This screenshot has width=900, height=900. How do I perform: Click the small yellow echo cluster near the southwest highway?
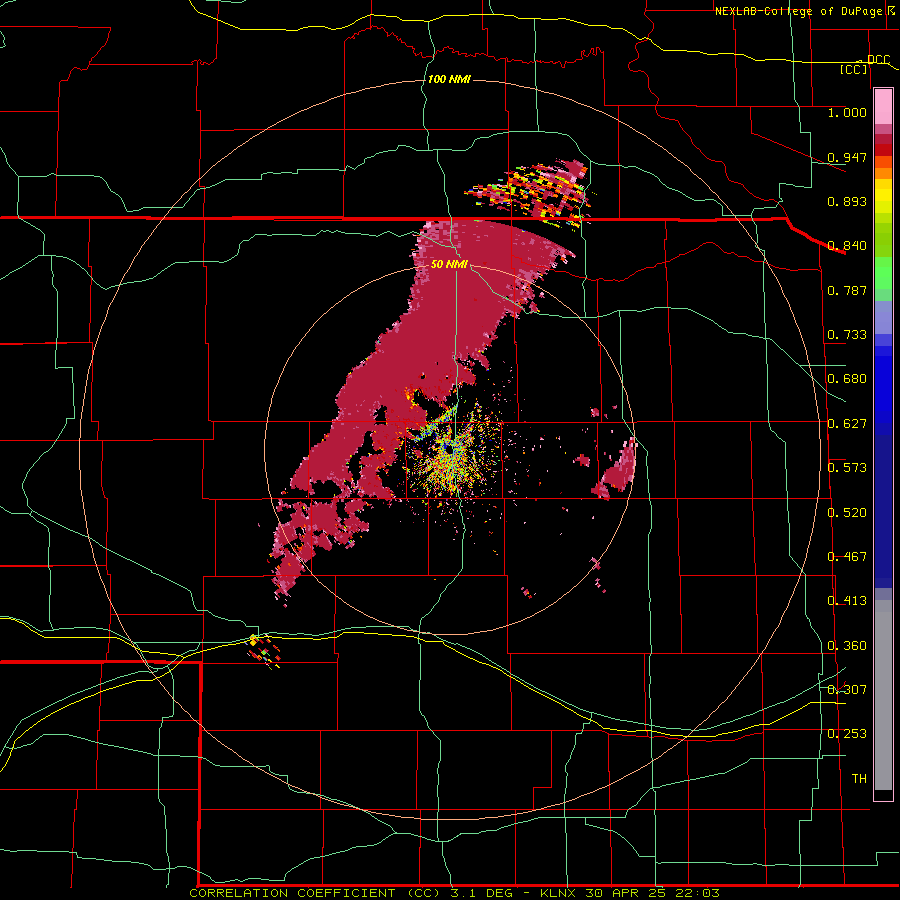264,651
